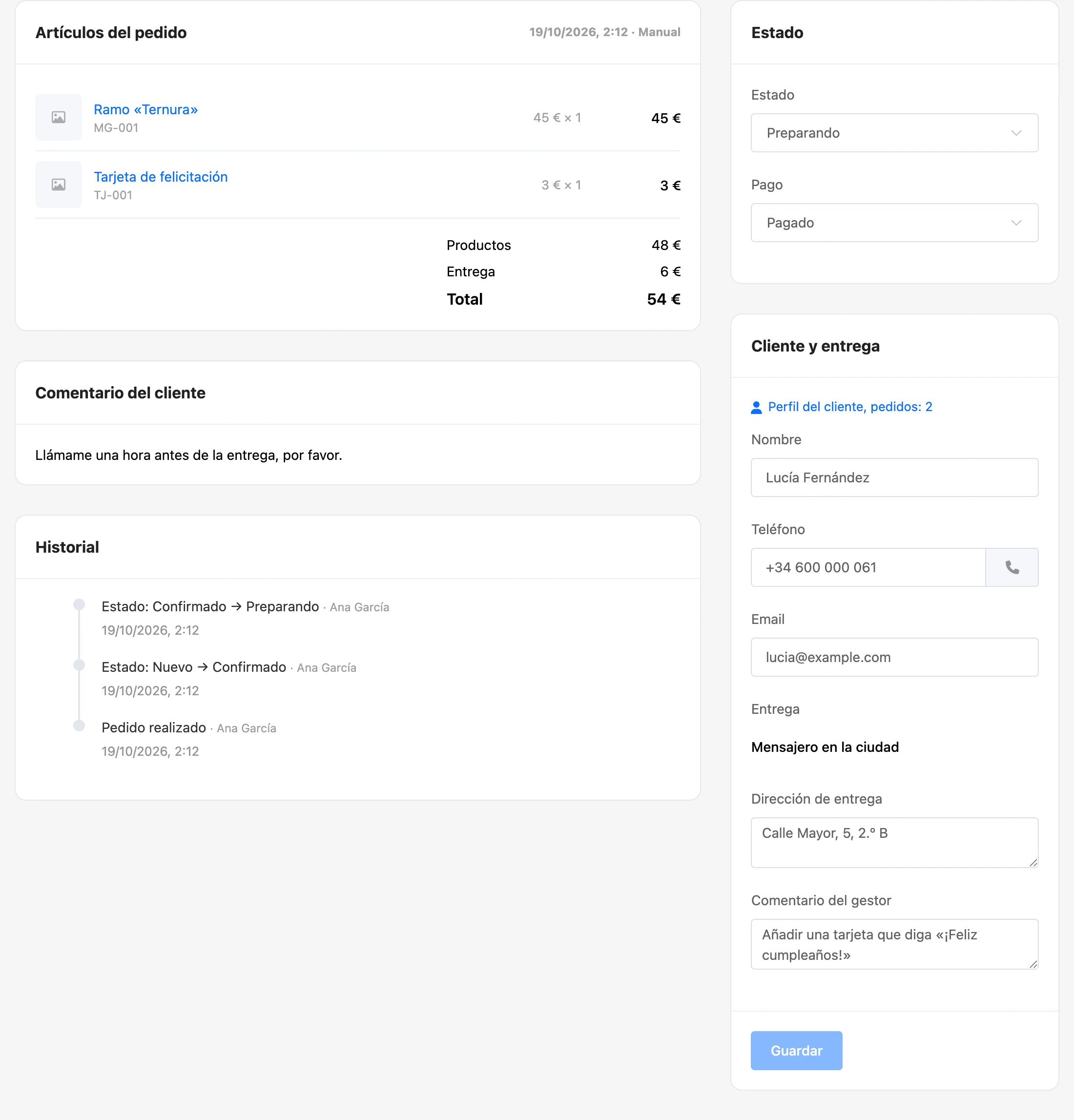1074x1120 pixels.
Task: Click the customer profile person icon
Action: (756, 407)
